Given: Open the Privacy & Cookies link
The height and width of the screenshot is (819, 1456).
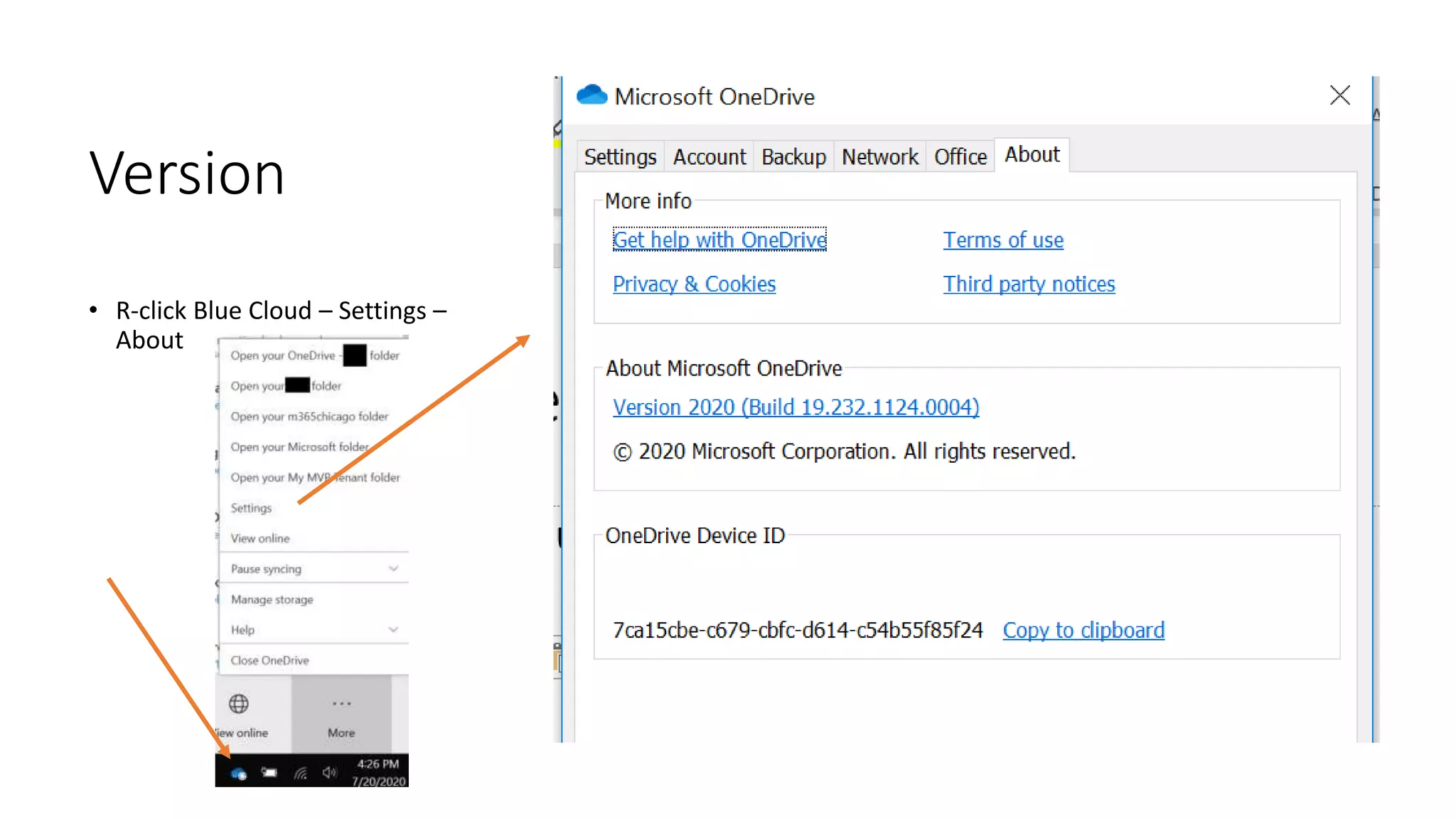Looking at the screenshot, I should click(694, 284).
